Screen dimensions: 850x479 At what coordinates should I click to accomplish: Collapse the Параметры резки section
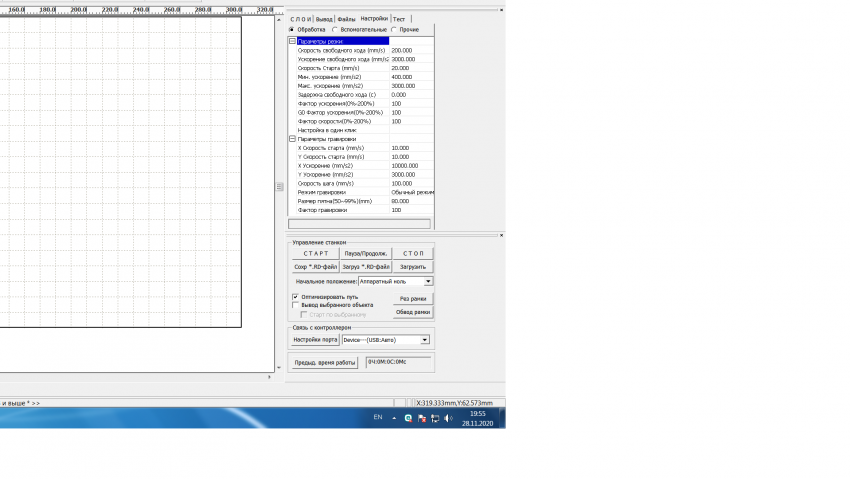pyautogui.click(x=292, y=41)
